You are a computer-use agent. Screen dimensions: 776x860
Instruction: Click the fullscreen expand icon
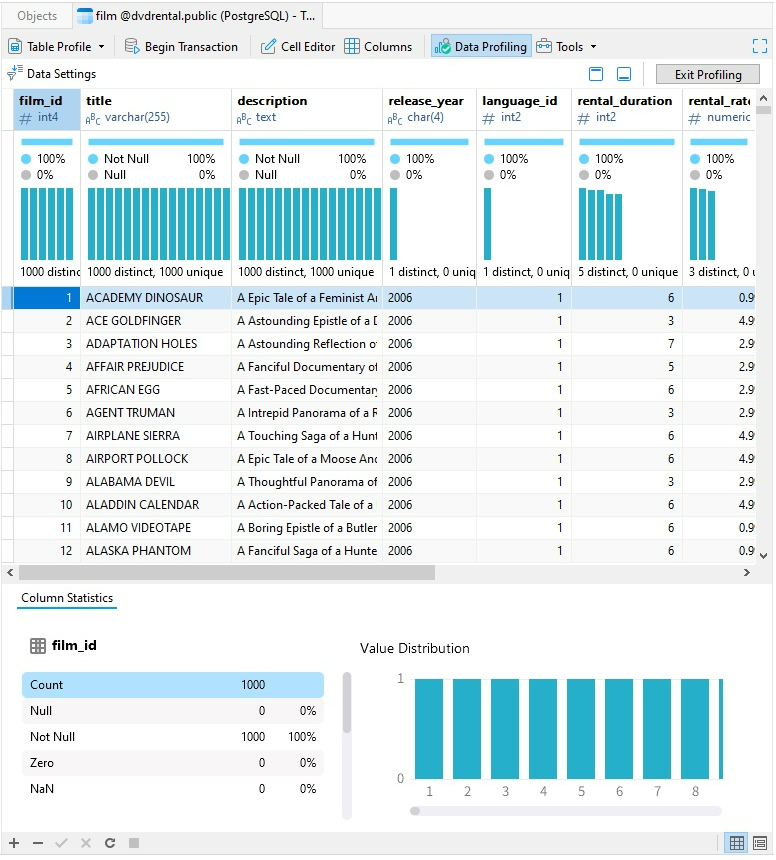[759, 46]
